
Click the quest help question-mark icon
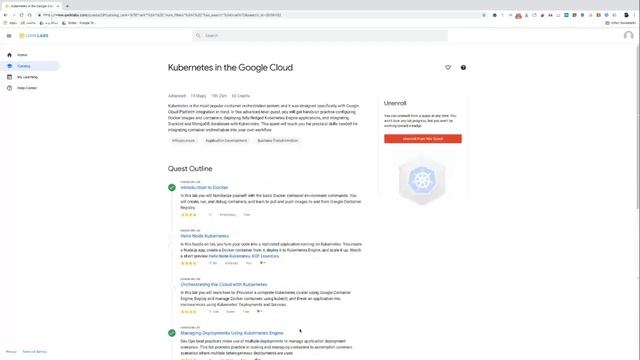point(463,68)
